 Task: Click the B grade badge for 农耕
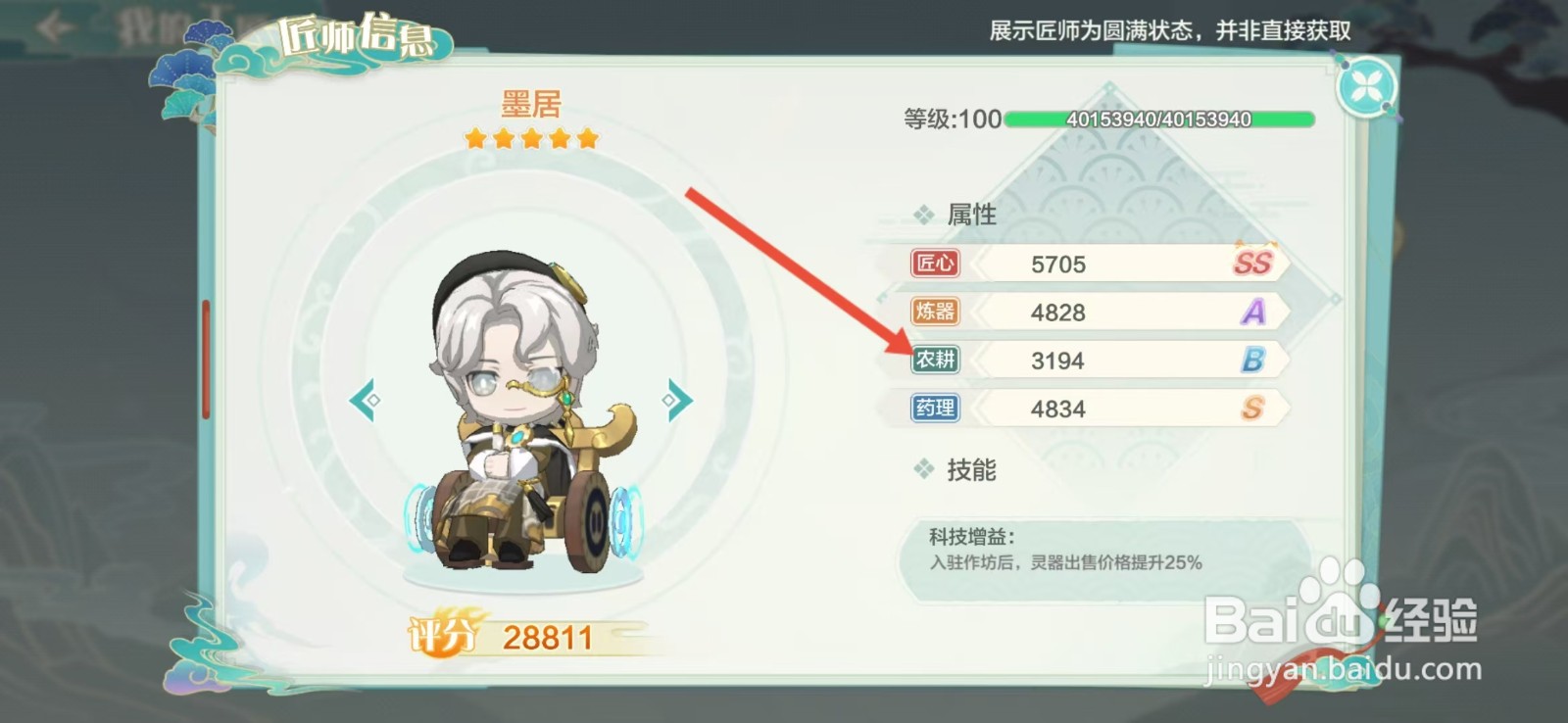[1253, 360]
